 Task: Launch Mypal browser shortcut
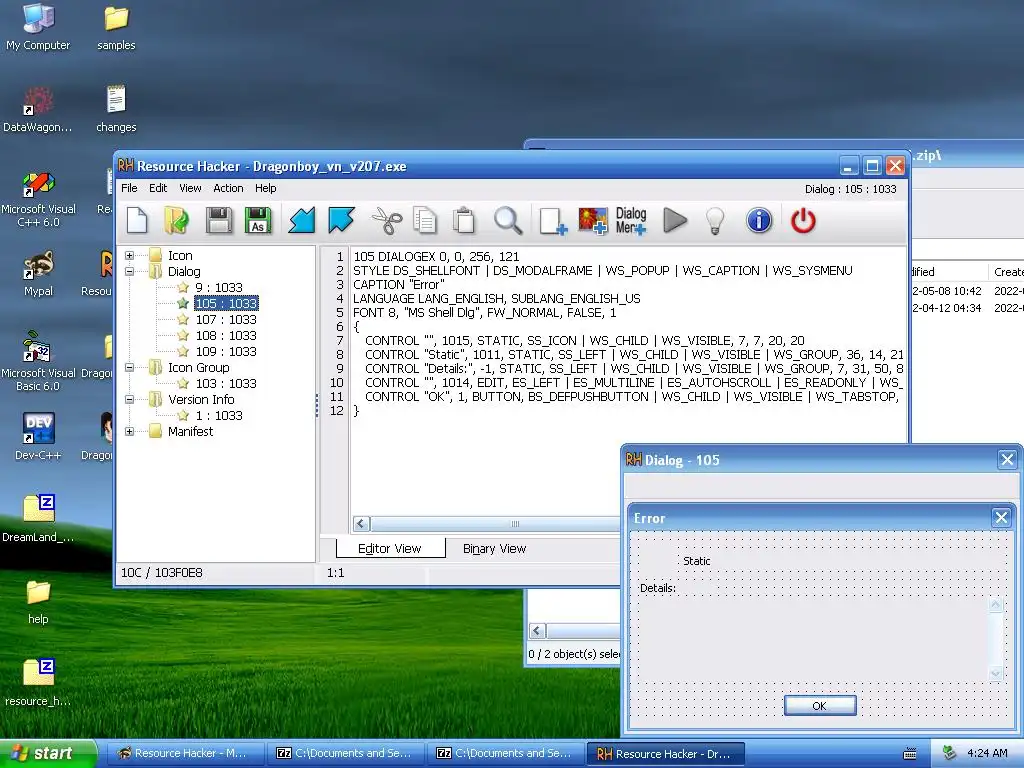(x=38, y=273)
